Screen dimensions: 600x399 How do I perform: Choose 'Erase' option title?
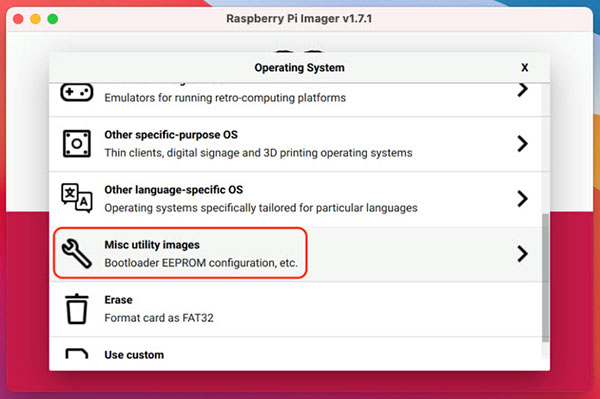click(x=118, y=300)
